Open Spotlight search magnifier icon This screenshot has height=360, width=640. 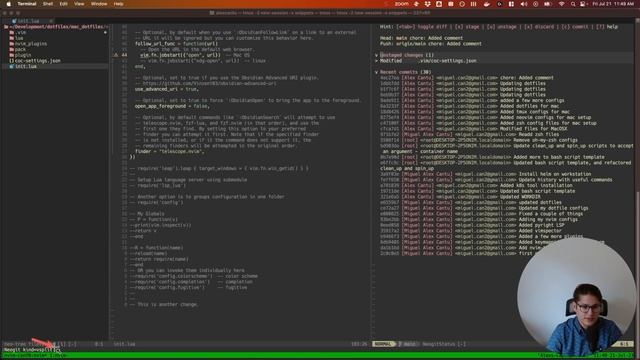[573, 4]
